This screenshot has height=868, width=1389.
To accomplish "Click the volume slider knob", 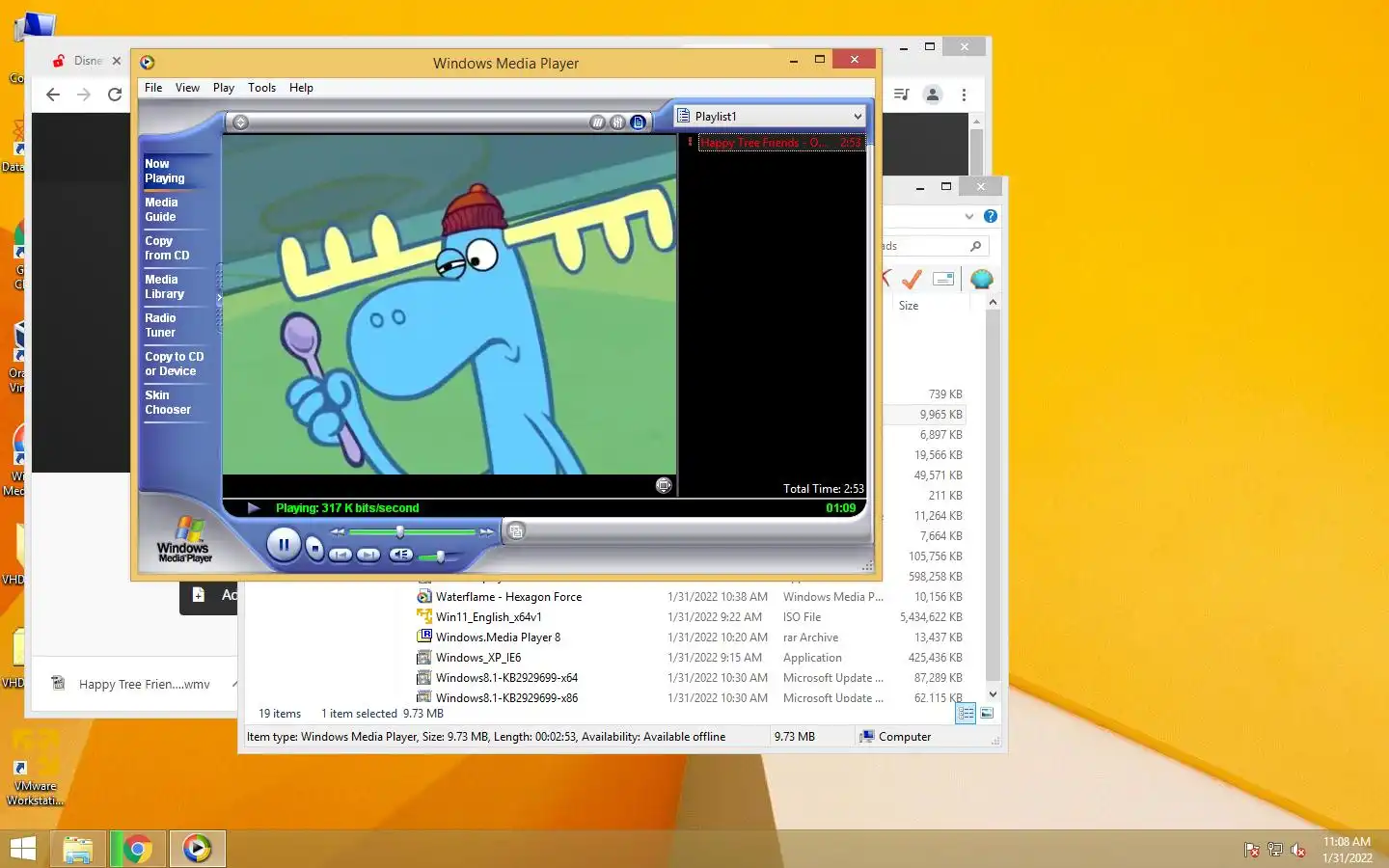I will [x=440, y=556].
